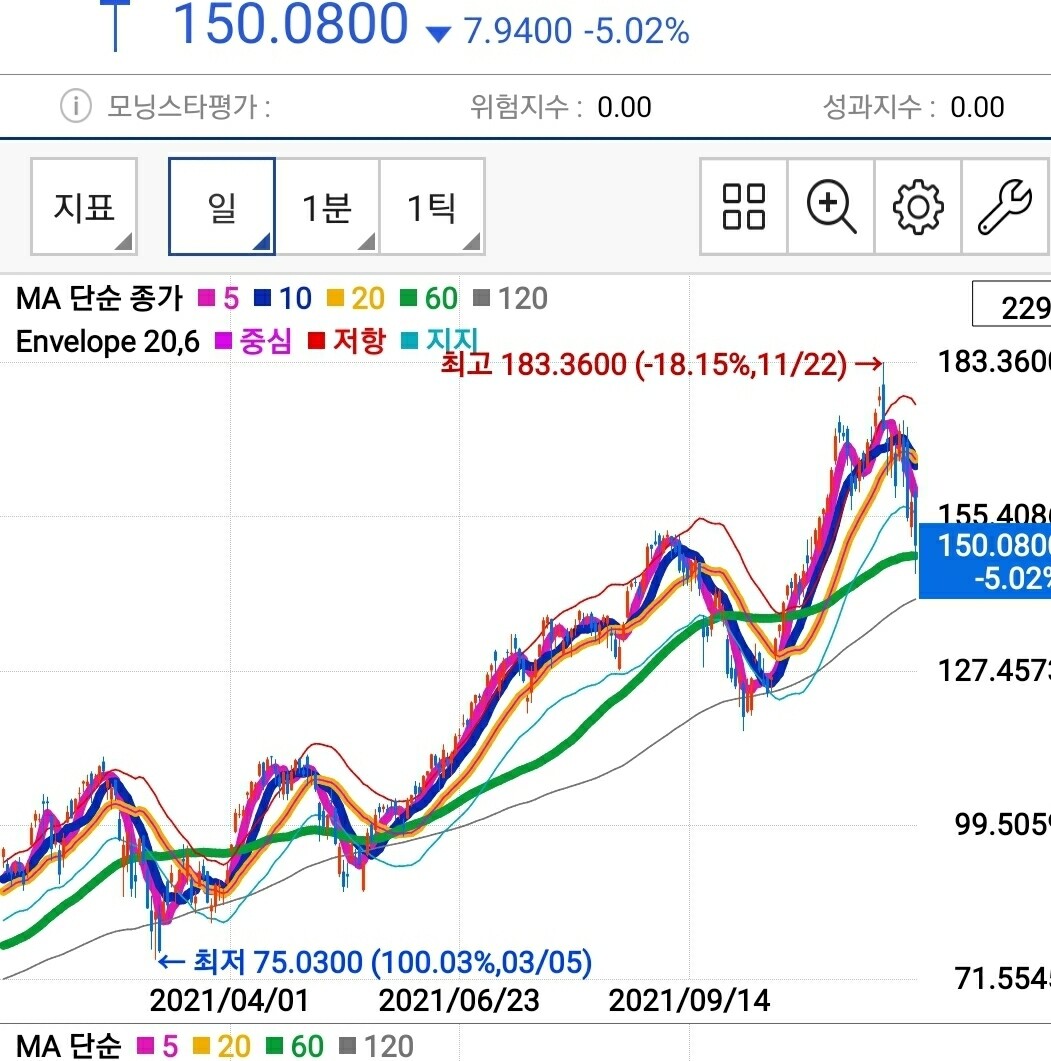Click the MA 단순 종가 legend label

click(100, 298)
